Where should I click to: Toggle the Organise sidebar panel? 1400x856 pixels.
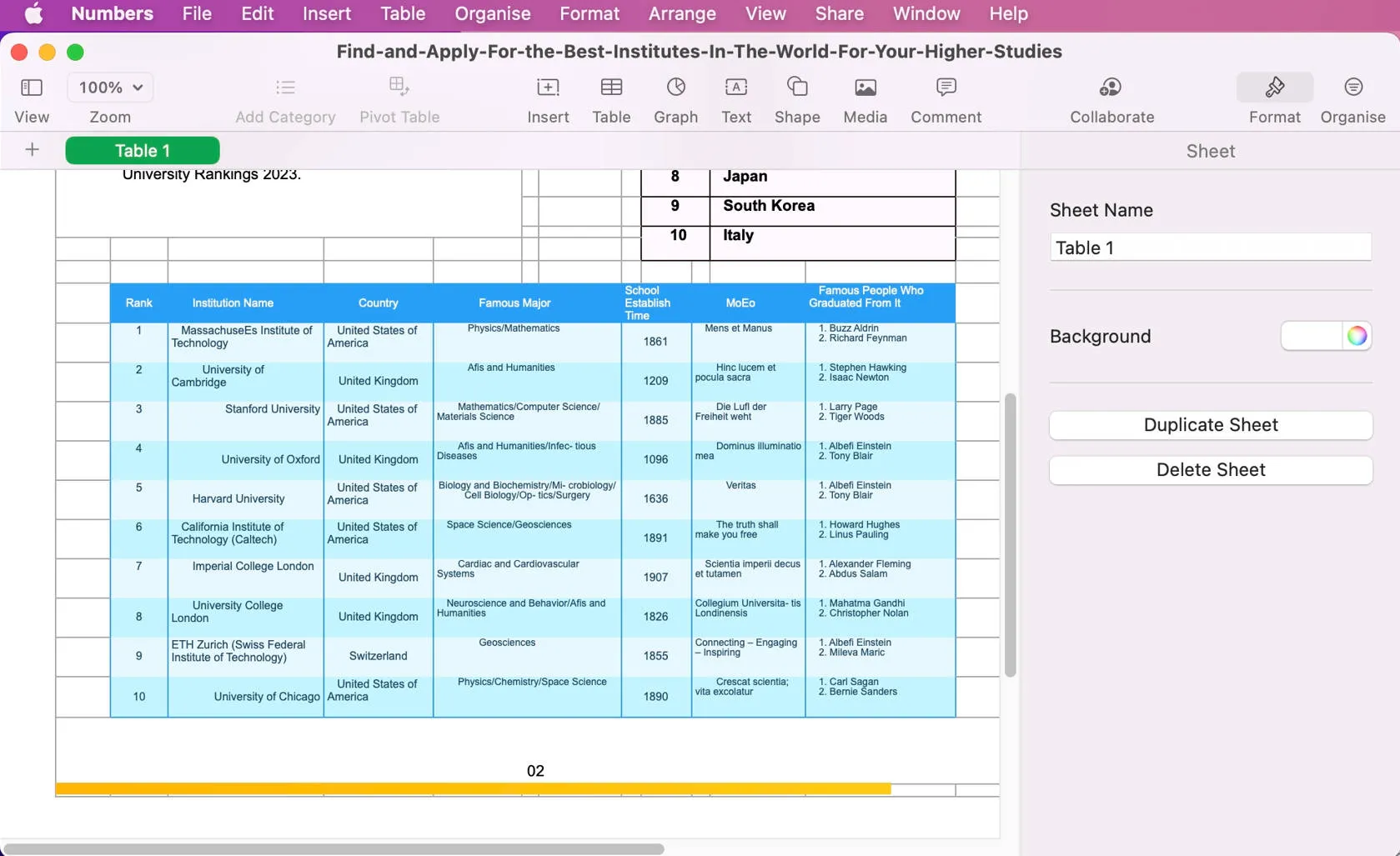(x=1352, y=88)
